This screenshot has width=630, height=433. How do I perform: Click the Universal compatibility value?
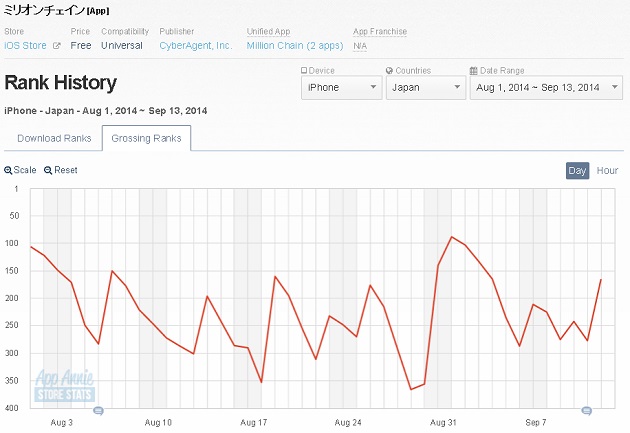[122, 45]
